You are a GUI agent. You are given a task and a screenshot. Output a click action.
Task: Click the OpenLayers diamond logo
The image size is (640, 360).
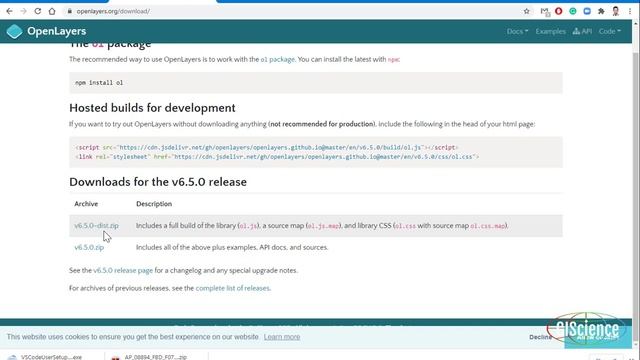14,31
